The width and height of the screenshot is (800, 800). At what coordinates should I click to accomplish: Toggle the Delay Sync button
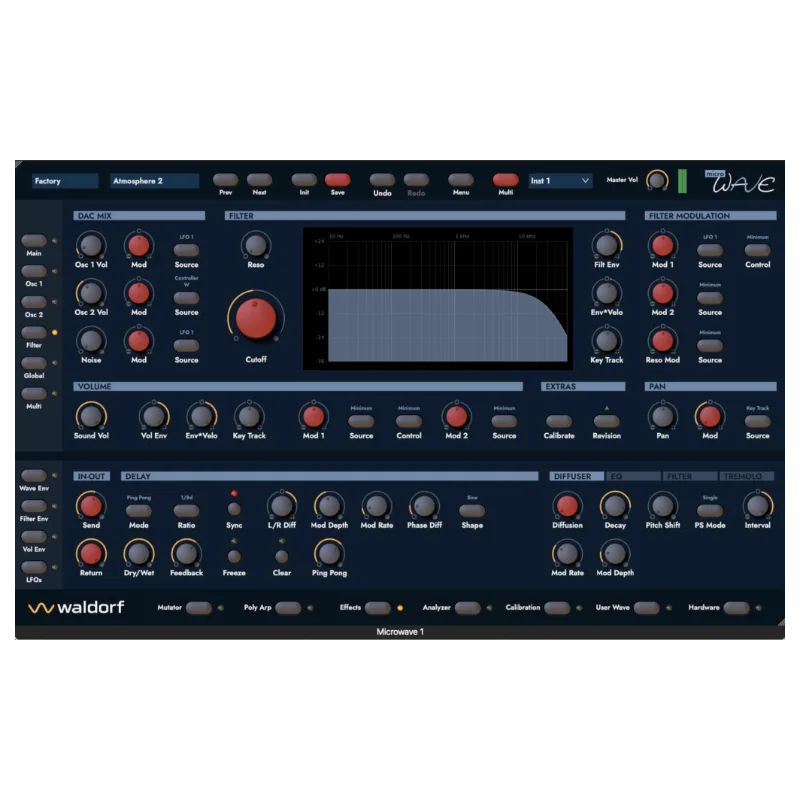tap(234, 508)
